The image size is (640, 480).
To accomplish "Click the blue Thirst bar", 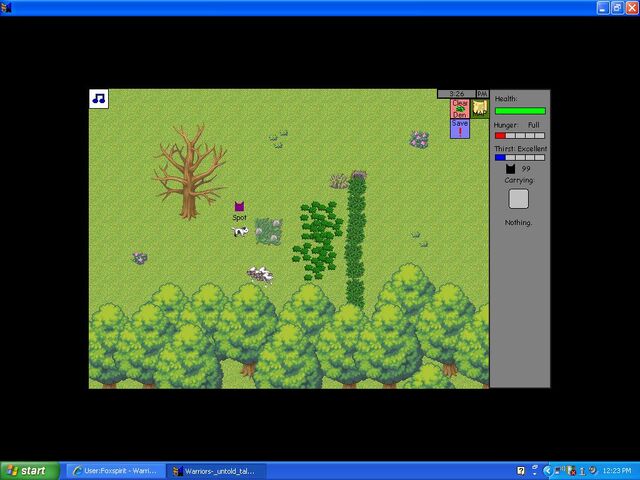I will (x=520, y=158).
